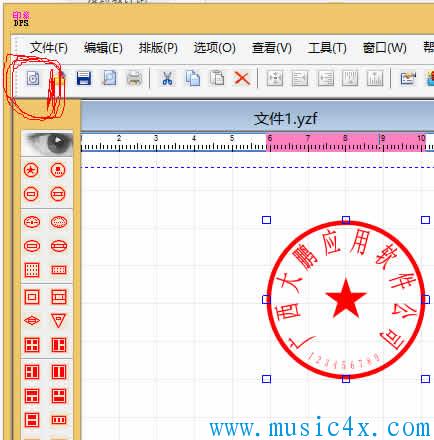Click the Paste clipboard icon

point(217,79)
